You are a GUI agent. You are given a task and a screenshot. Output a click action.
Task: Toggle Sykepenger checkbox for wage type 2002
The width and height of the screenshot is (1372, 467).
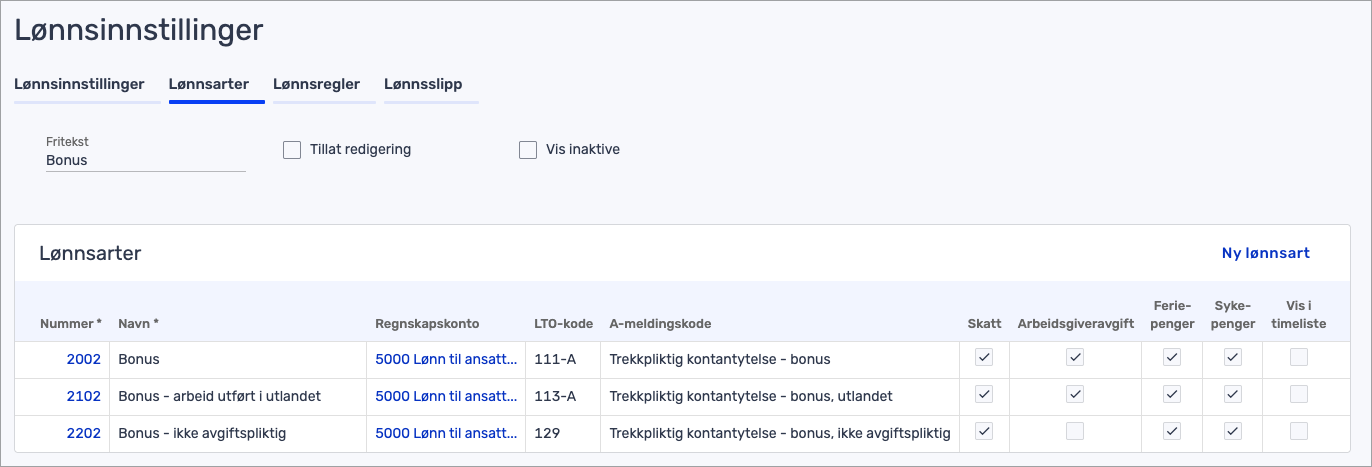(1233, 358)
